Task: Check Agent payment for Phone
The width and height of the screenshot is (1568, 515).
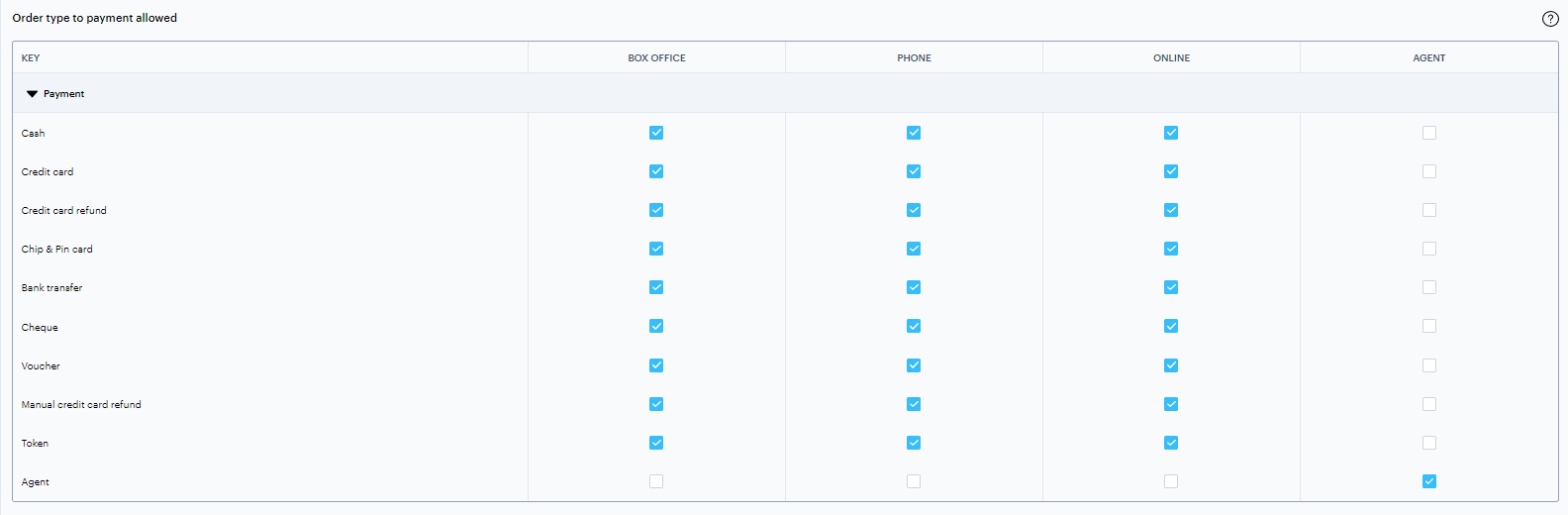Action: coord(914,481)
